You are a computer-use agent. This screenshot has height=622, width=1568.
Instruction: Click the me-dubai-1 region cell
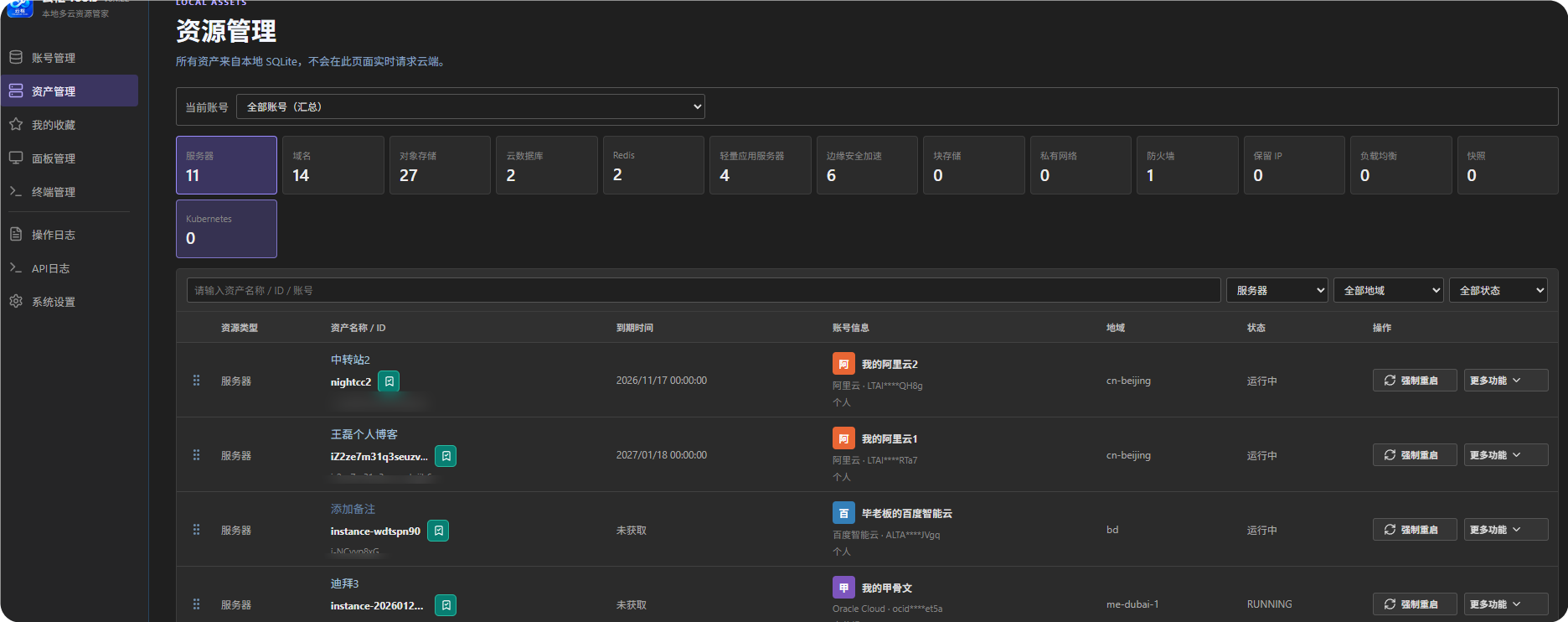tap(1132, 604)
